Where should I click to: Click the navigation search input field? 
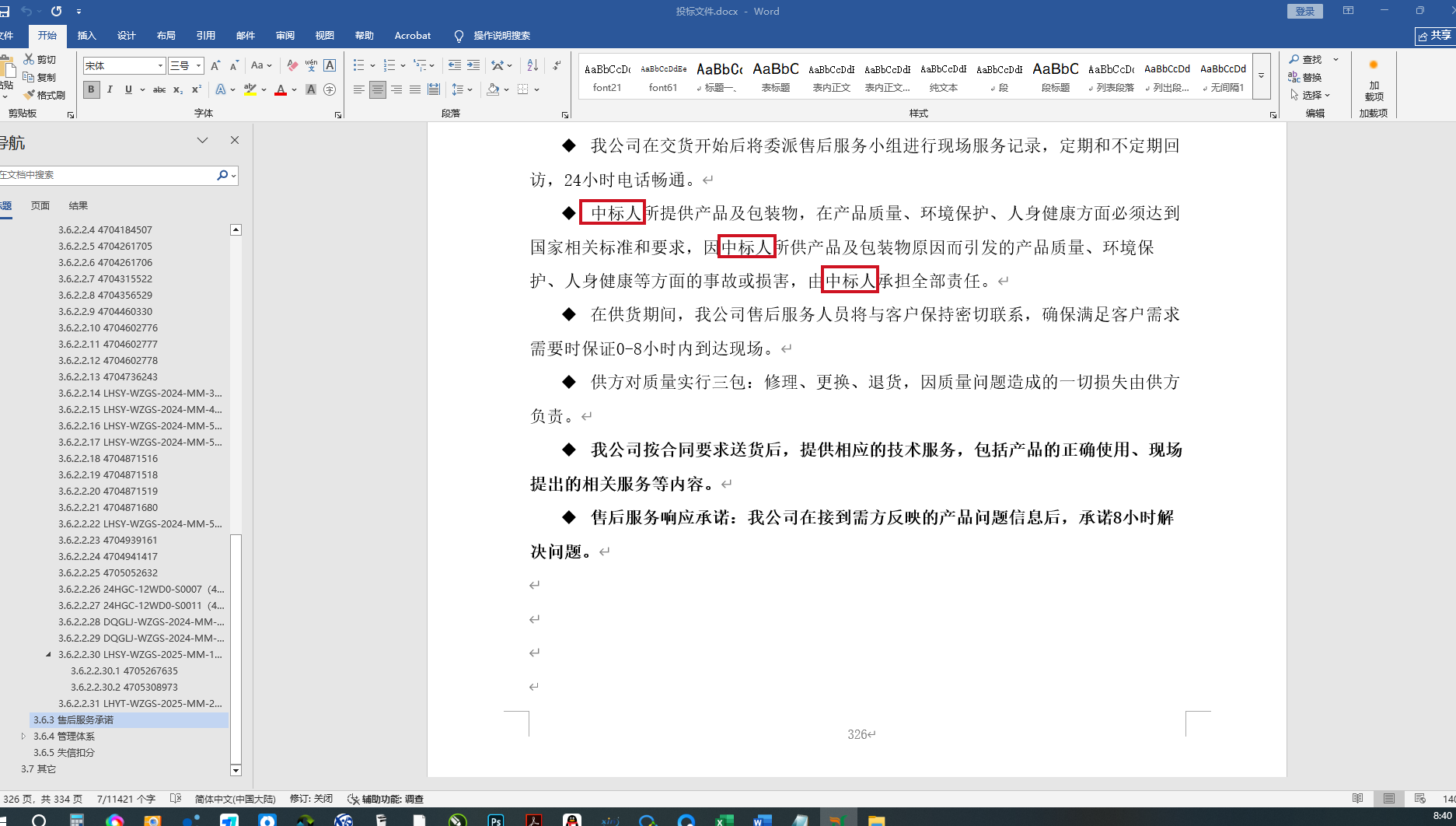pyautogui.click(x=107, y=175)
